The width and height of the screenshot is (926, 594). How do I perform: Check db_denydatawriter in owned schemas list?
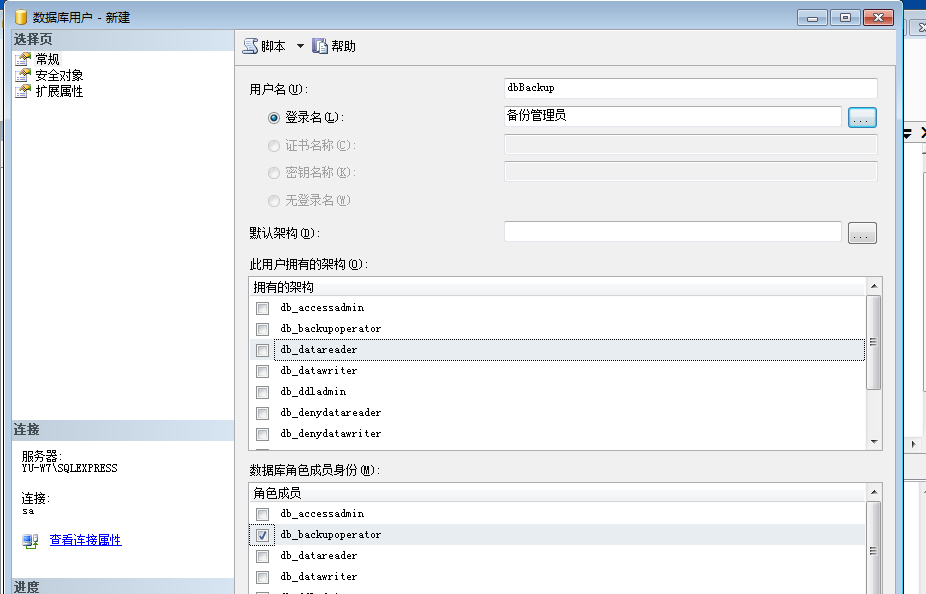[263, 434]
